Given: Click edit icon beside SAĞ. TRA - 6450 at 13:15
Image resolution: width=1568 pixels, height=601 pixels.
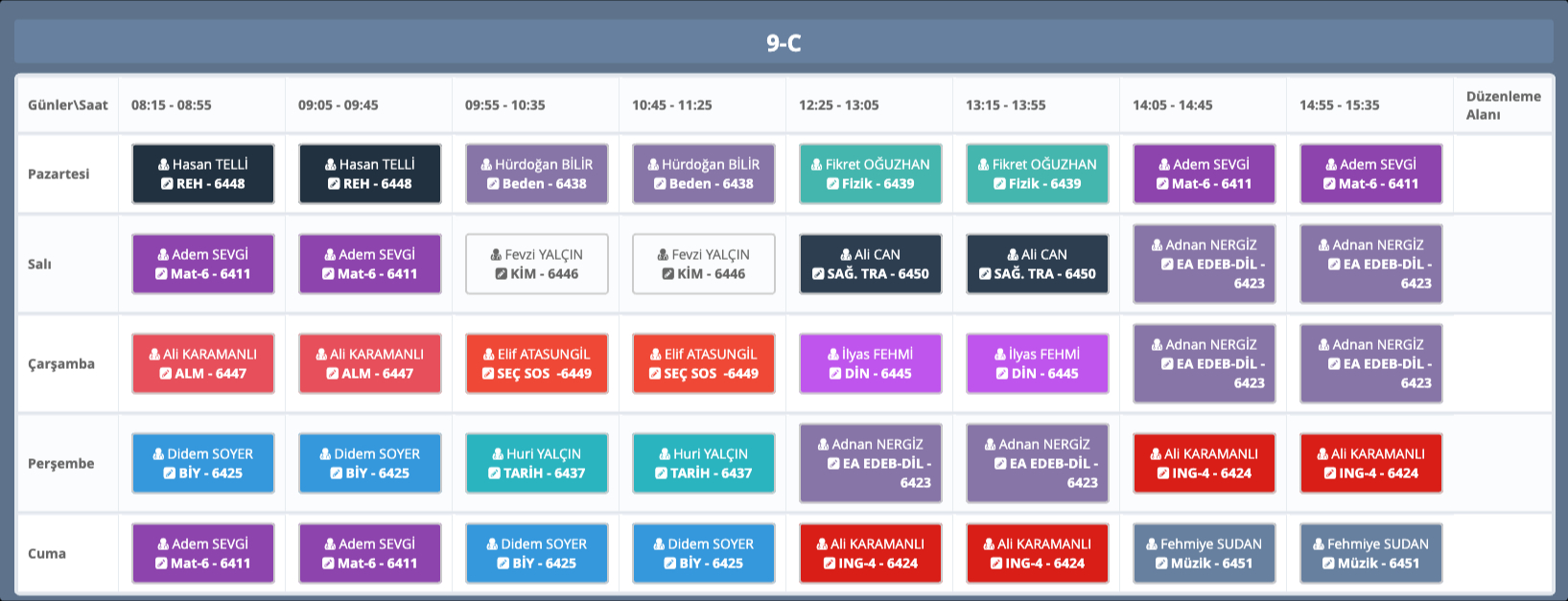Looking at the screenshot, I should pyautogui.click(x=985, y=274).
